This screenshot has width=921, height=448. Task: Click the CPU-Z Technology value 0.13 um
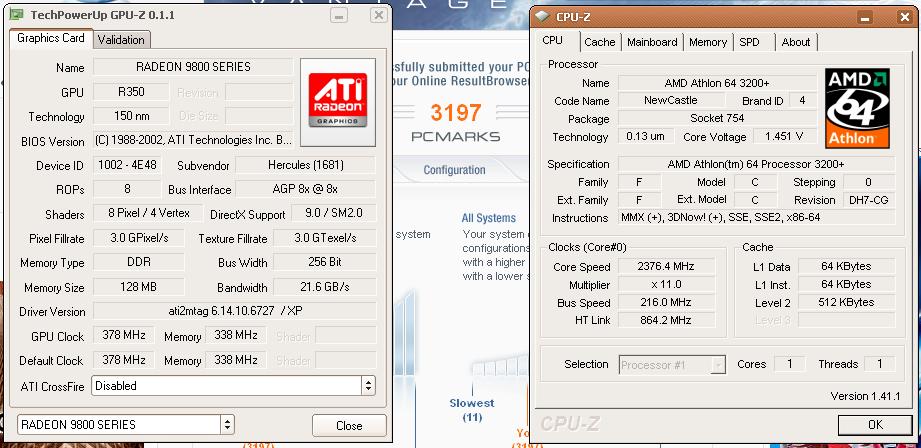(646, 136)
